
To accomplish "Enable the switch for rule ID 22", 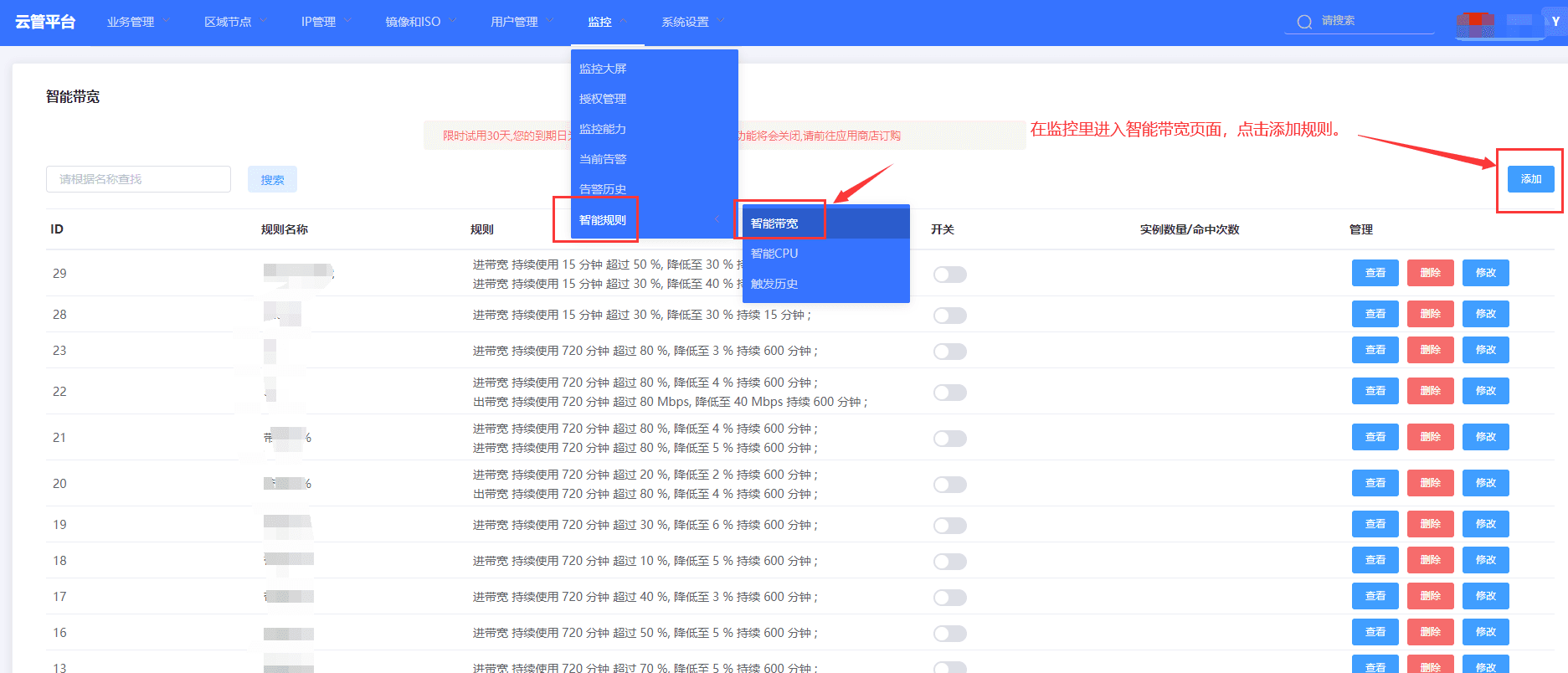I will tap(950, 393).
